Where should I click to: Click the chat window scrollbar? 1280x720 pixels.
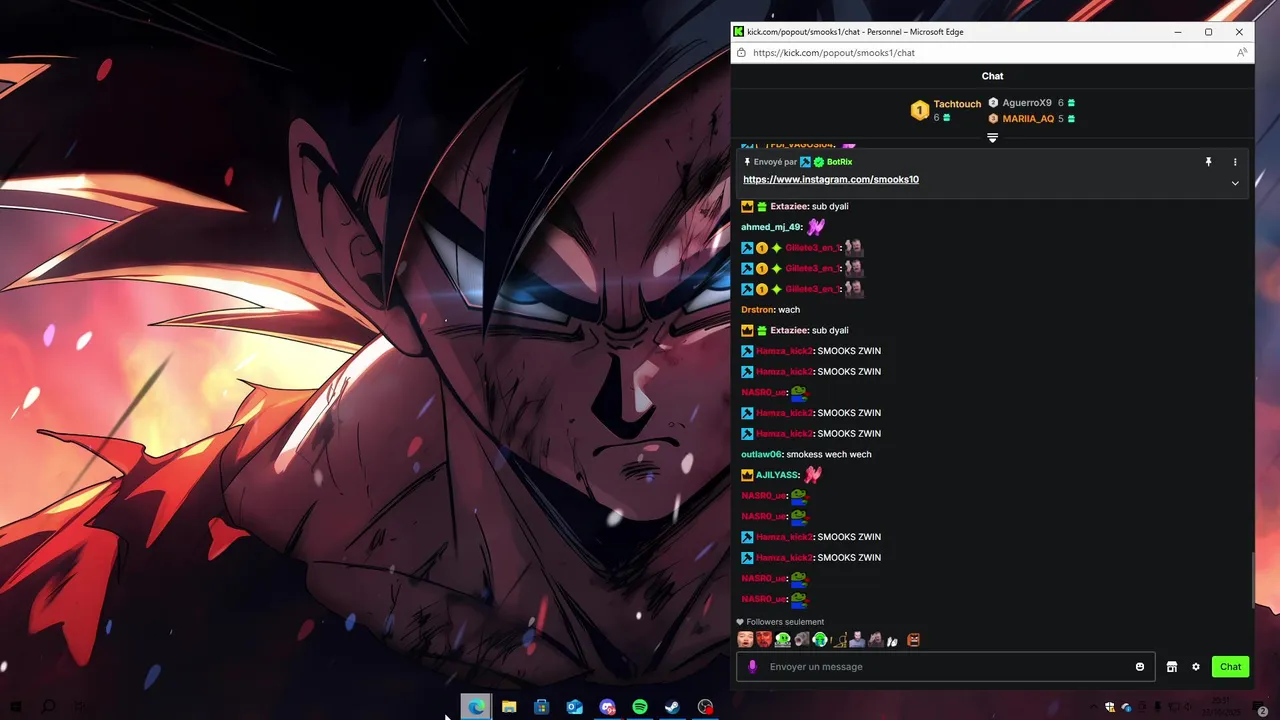[x=1253, y=578]
